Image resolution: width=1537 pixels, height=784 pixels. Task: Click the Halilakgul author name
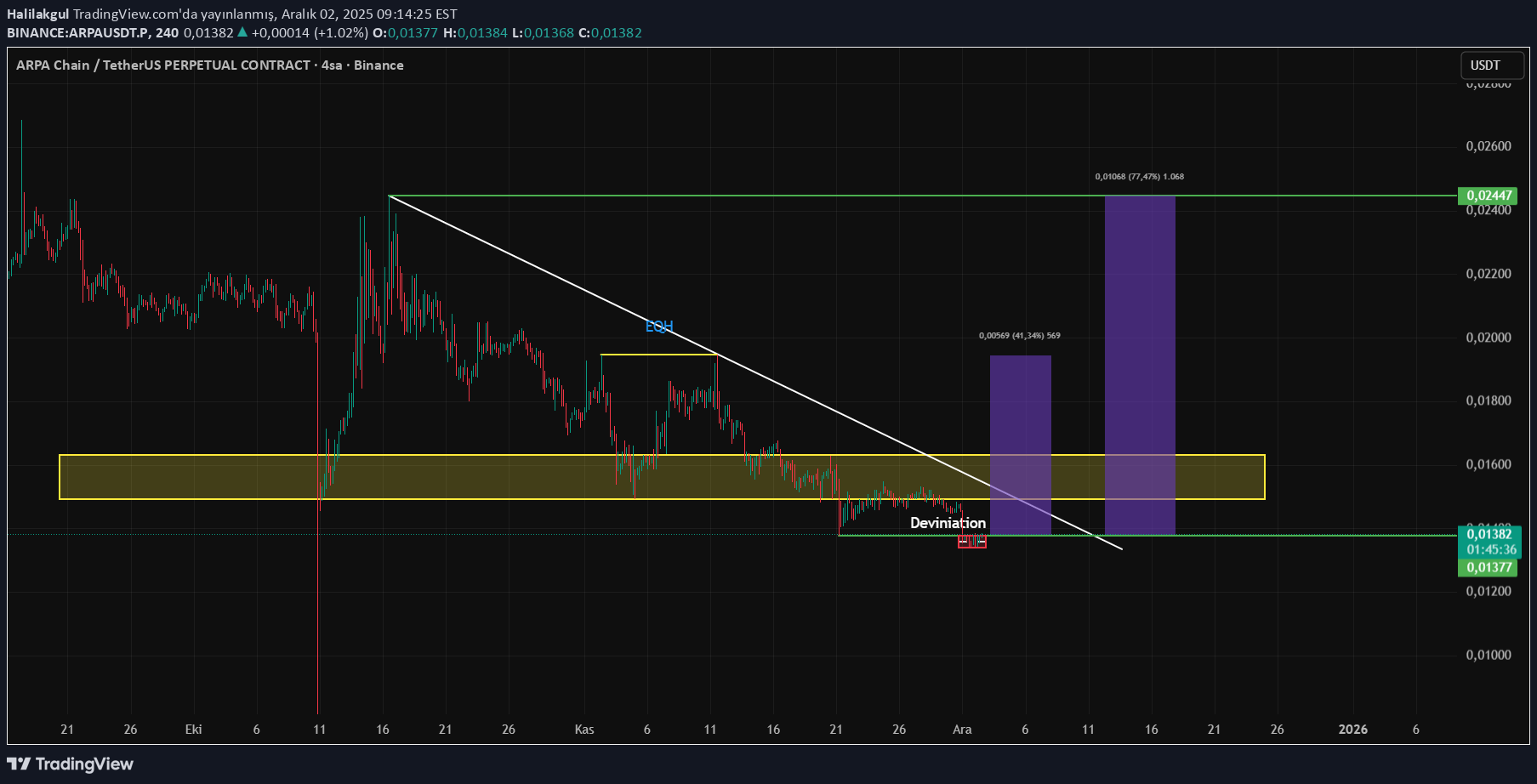[37, 14]
